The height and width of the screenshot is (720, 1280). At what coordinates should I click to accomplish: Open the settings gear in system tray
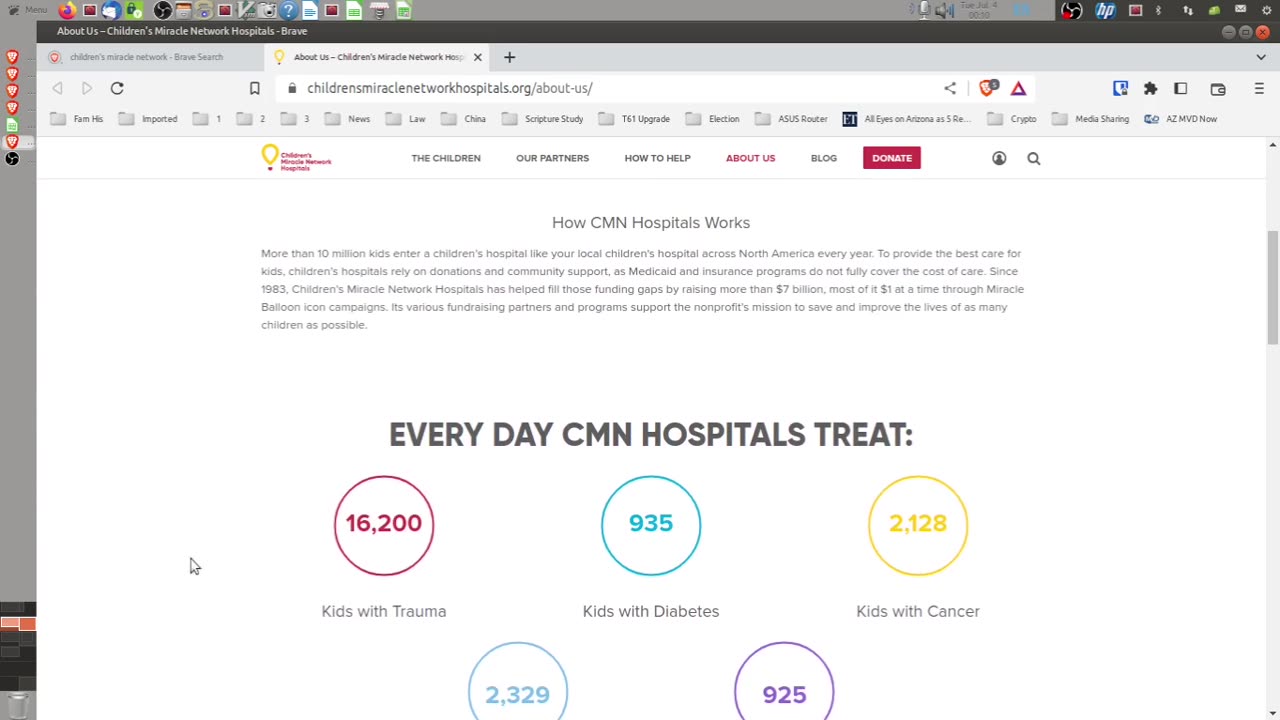1266,10
